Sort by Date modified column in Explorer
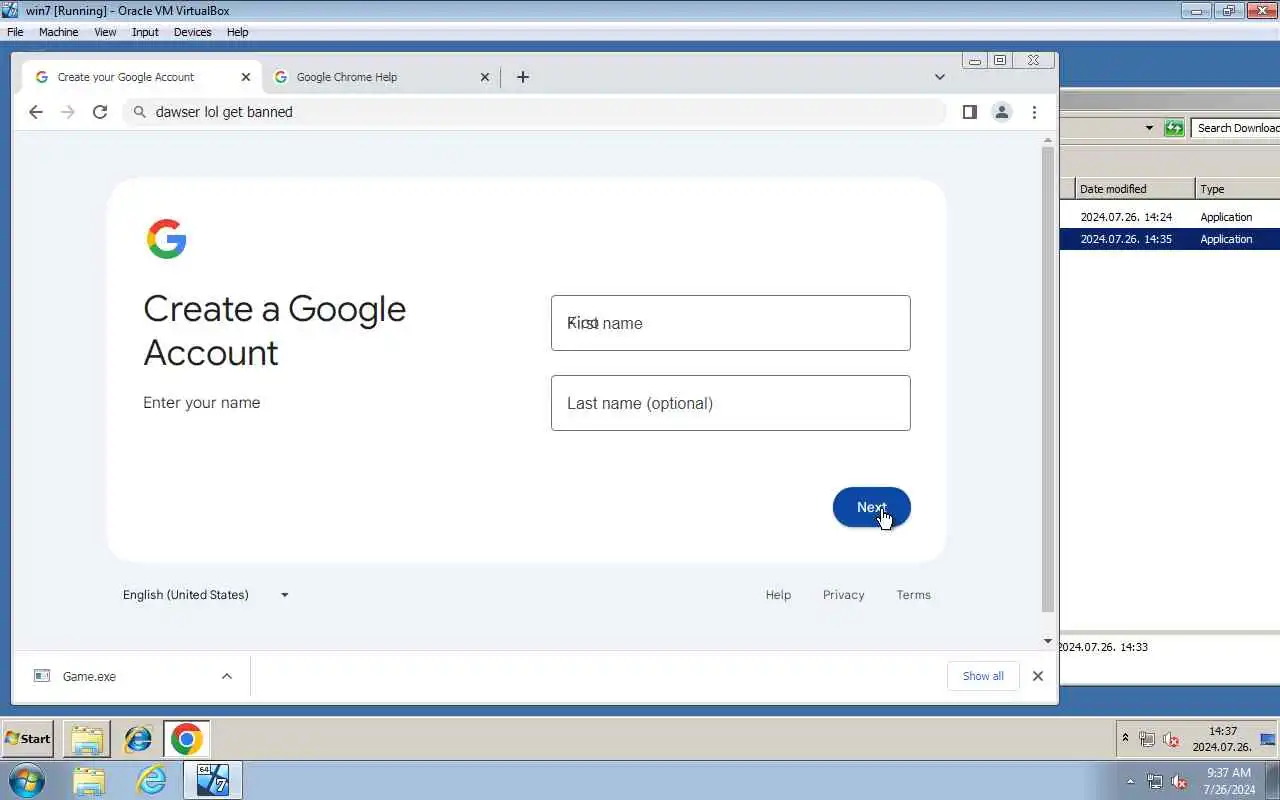Image resolution: width=1280 pixels, height=800 pixels. [1134, 189]
